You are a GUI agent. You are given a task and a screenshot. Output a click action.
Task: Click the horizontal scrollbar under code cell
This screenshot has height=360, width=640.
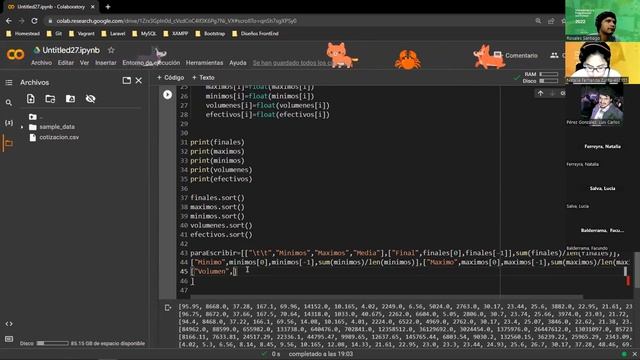(x=387, y=297)
